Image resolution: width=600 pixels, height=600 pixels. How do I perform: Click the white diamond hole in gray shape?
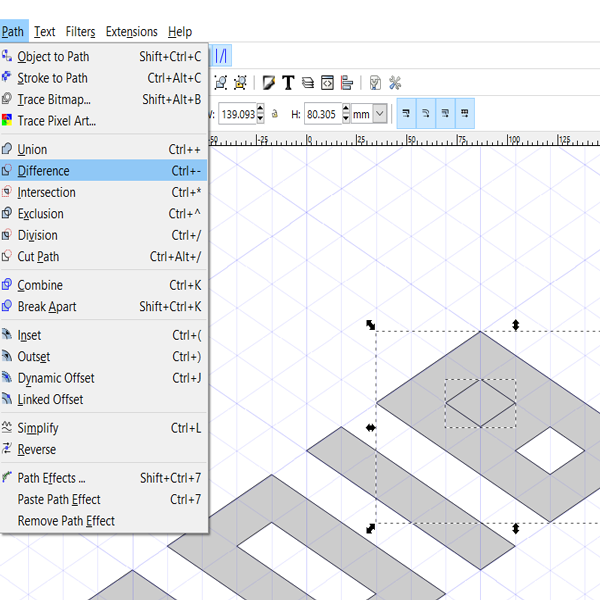(x=550, y=451)
